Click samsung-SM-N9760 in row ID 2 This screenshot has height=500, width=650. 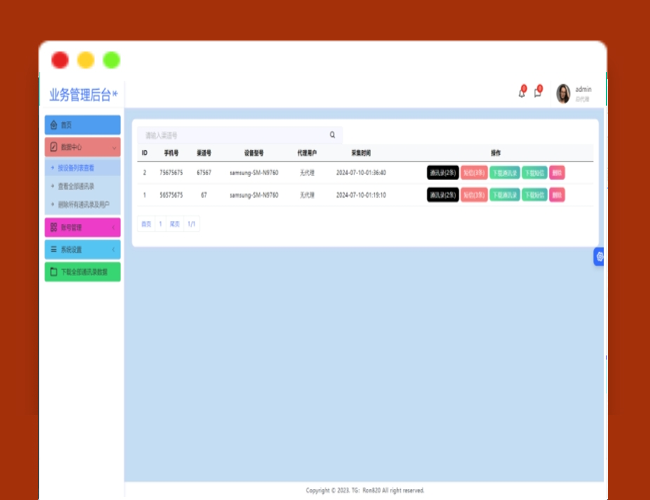pyautogui.click(x=254, y=173)
